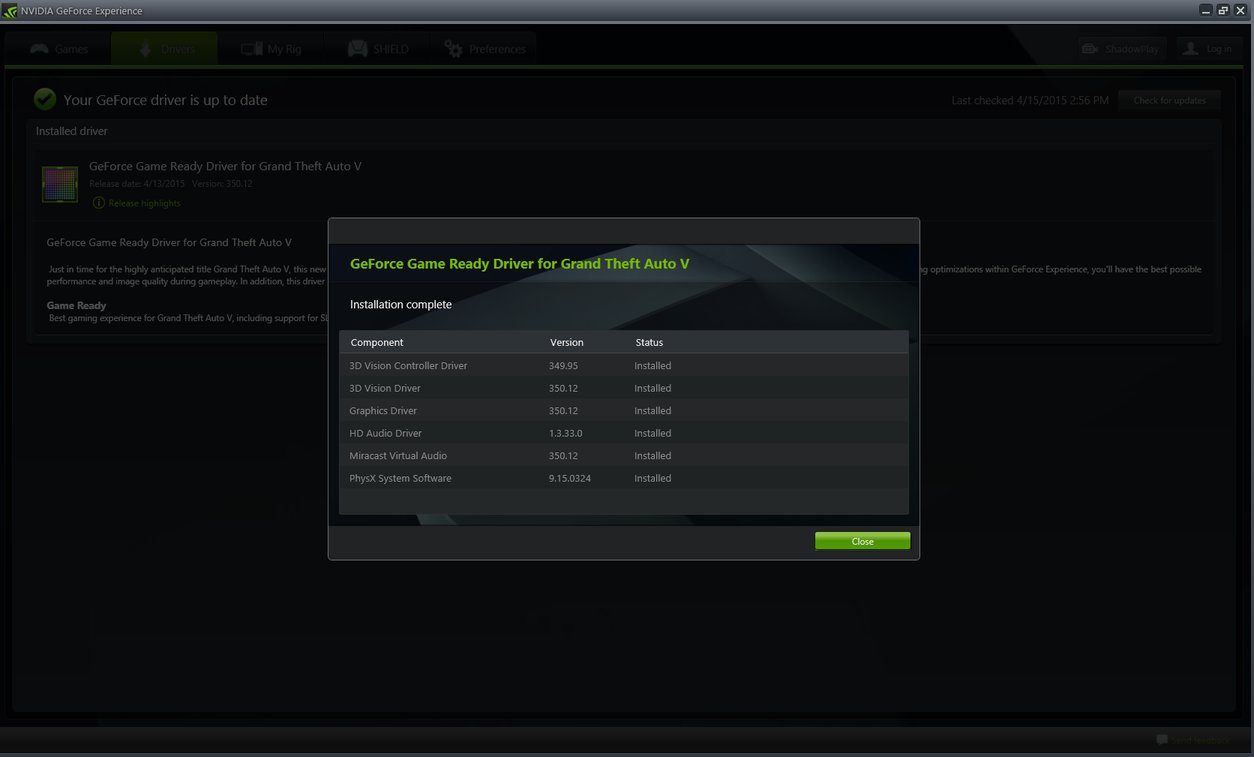The width and height of the screenshot is (1254, 757).
Task: Click the Status column header
Action: click(x=649, y=342)
